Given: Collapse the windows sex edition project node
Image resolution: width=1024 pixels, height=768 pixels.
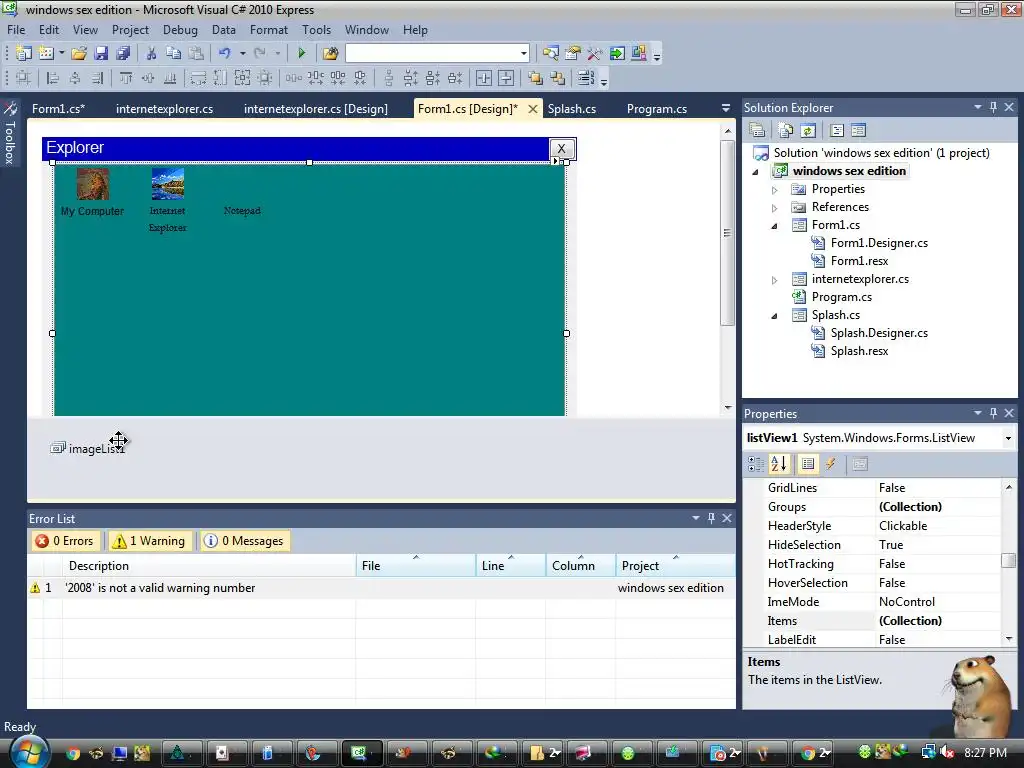Looking at the screenshot, I should (756, 172).
